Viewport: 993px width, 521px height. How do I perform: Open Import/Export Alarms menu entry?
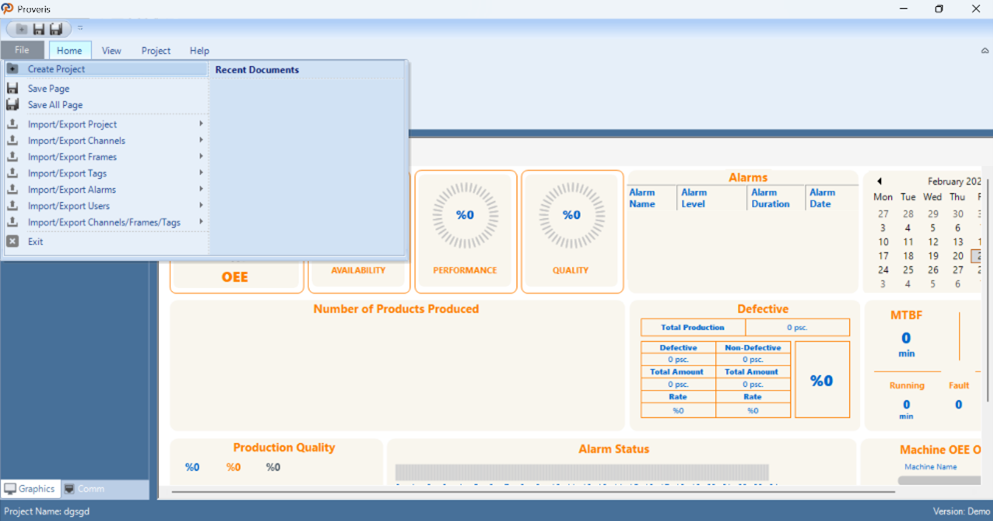pyautogui.click(x=106, y=190)
